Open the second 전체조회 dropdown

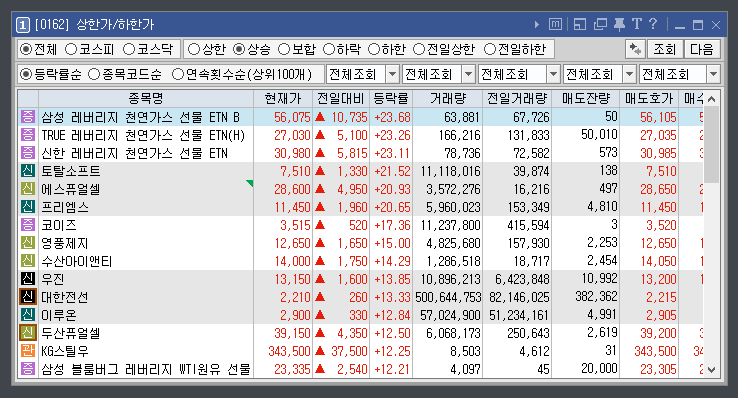coord(468,74)
